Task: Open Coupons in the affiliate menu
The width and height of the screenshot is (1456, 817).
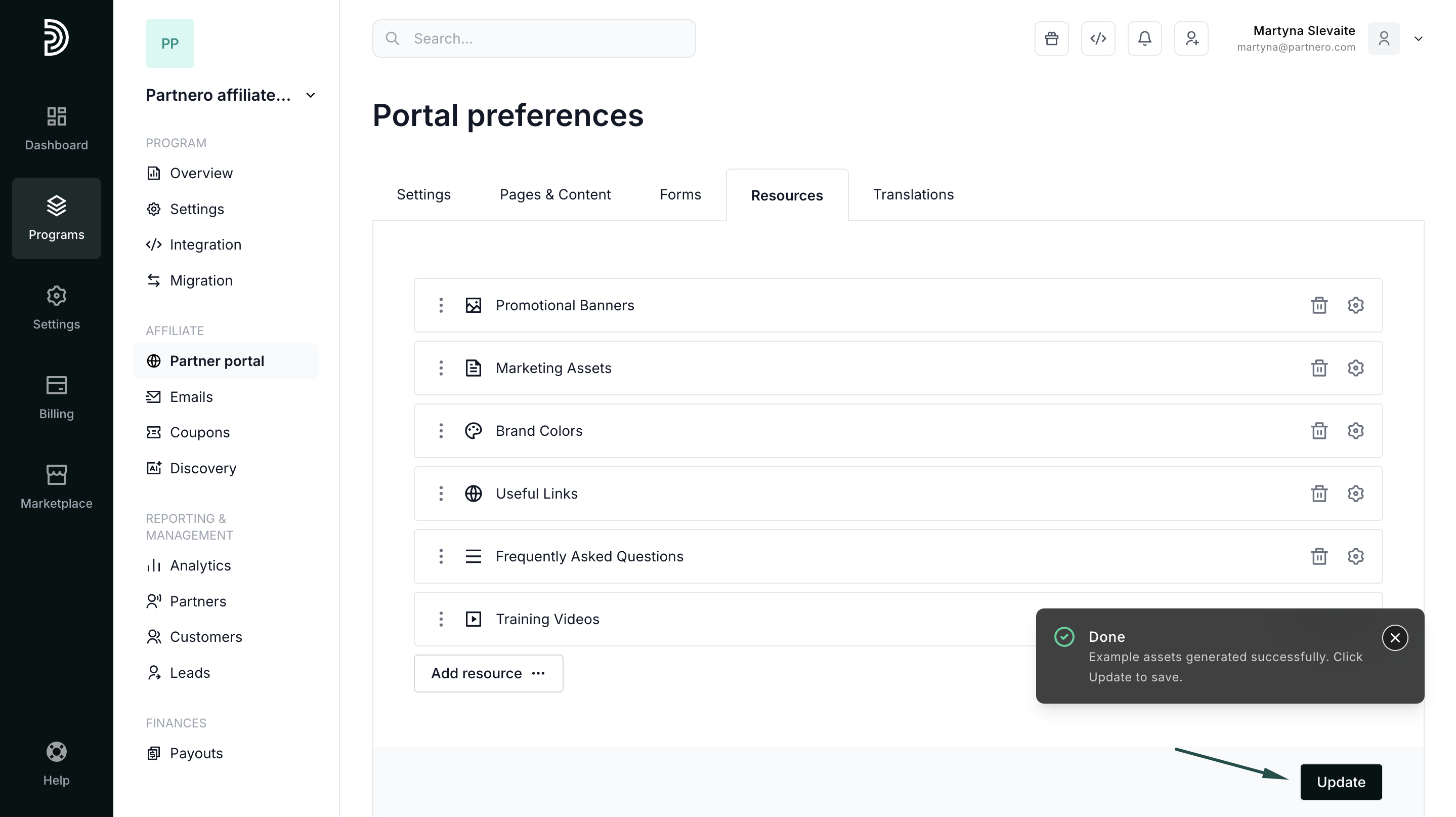Action: click(199, 432)
